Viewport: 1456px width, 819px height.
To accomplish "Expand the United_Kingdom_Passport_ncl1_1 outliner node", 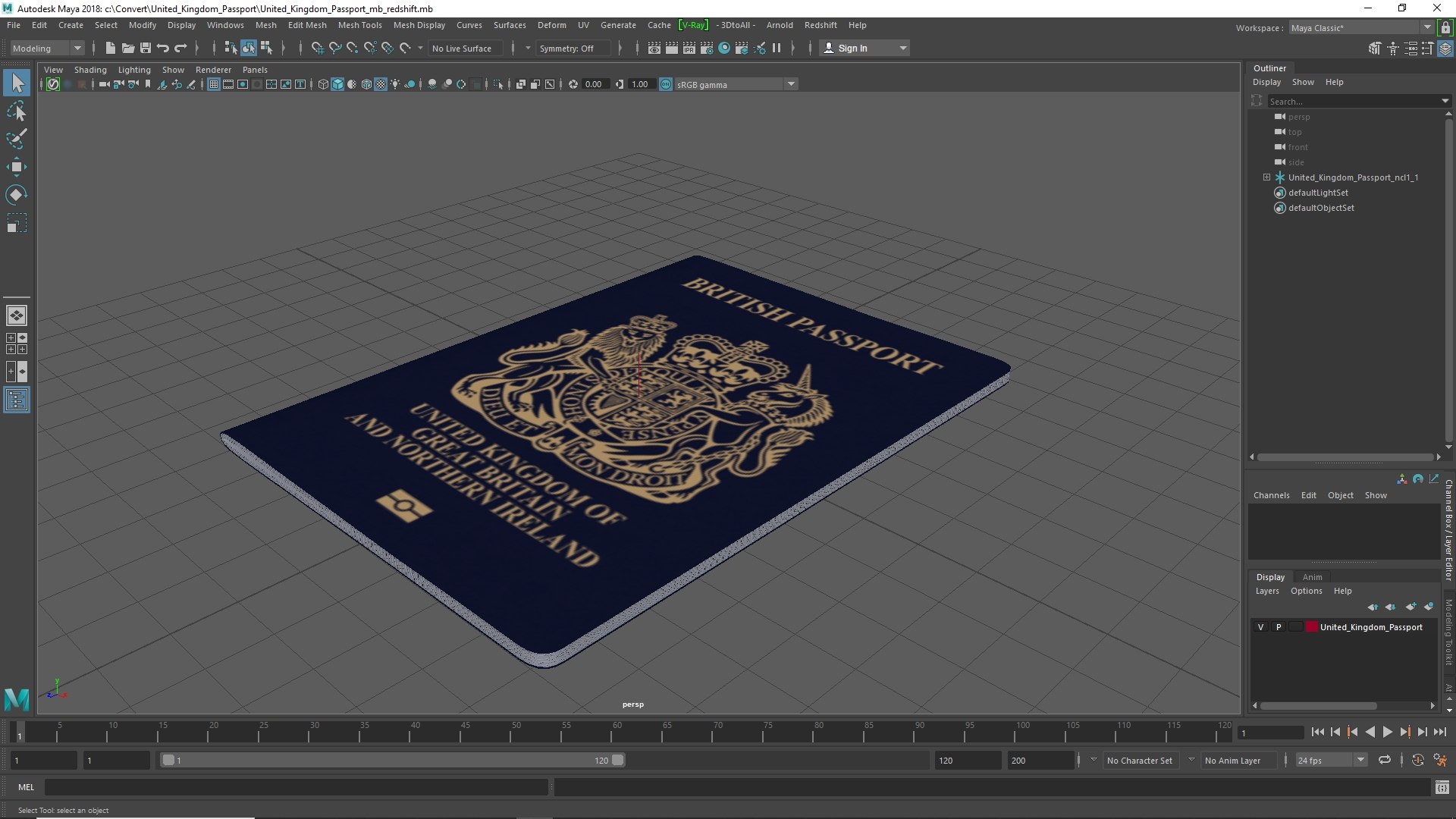I will pos(1266,177).
